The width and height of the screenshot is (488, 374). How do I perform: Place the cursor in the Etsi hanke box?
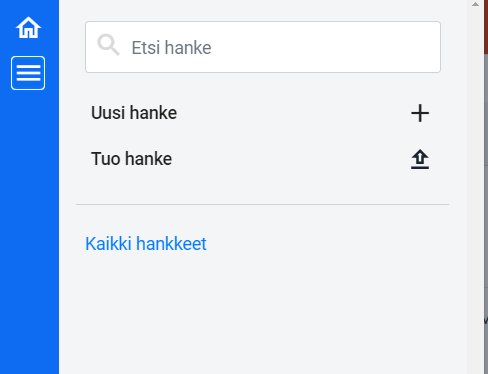[263, 47]
